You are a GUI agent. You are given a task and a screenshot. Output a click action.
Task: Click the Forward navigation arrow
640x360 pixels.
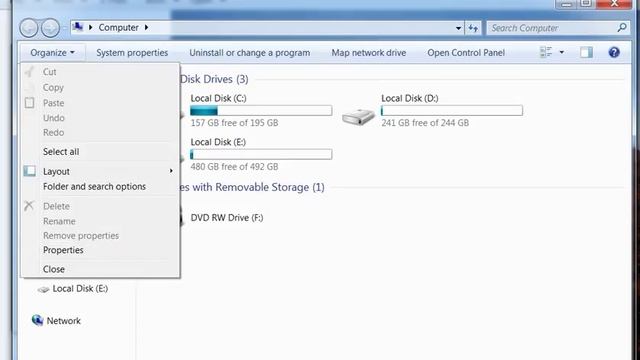click(x=50, y=28)
